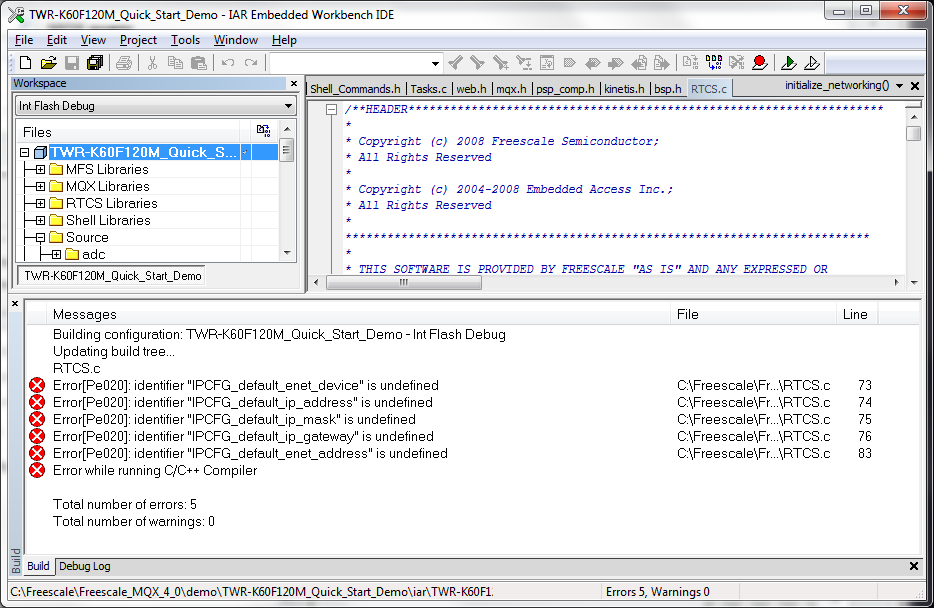Switch to the Debug Log tab

85,566
